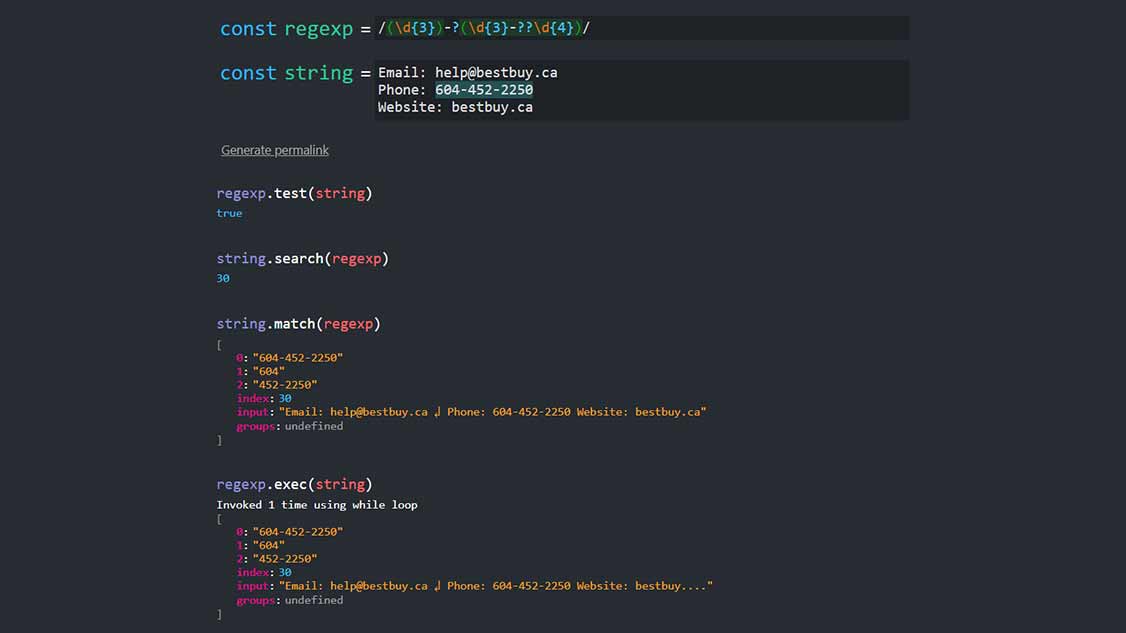Click the highlighted phone number 604-452-2250
Viewport: 1126px width, 633px height.
click(484, 90)
